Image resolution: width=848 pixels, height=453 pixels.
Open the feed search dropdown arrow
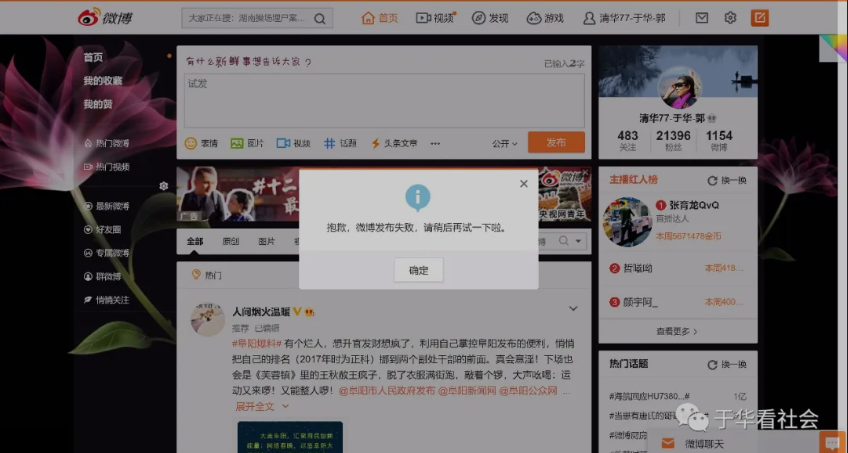[x=578, y=241]
